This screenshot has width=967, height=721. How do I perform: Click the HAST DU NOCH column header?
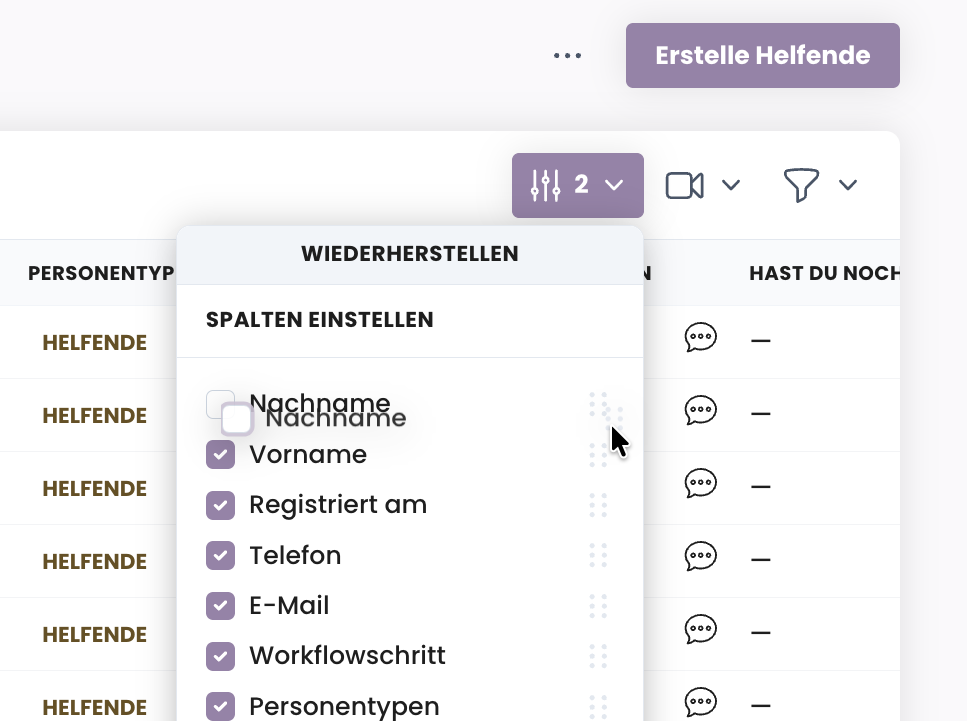[x=824, y=273]
